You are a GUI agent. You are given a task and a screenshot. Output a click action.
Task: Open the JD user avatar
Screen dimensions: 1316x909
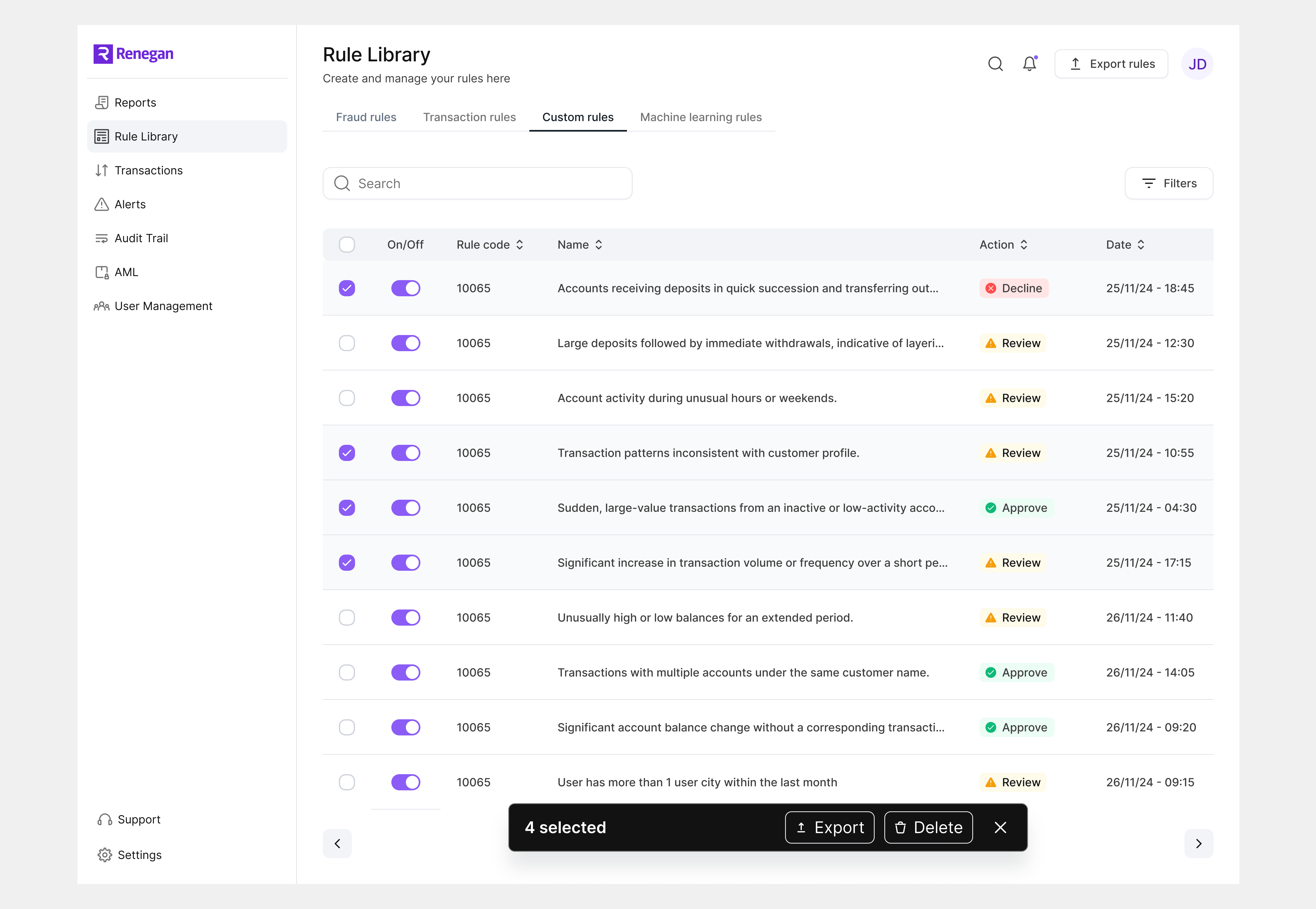[x=1197, y=64]
